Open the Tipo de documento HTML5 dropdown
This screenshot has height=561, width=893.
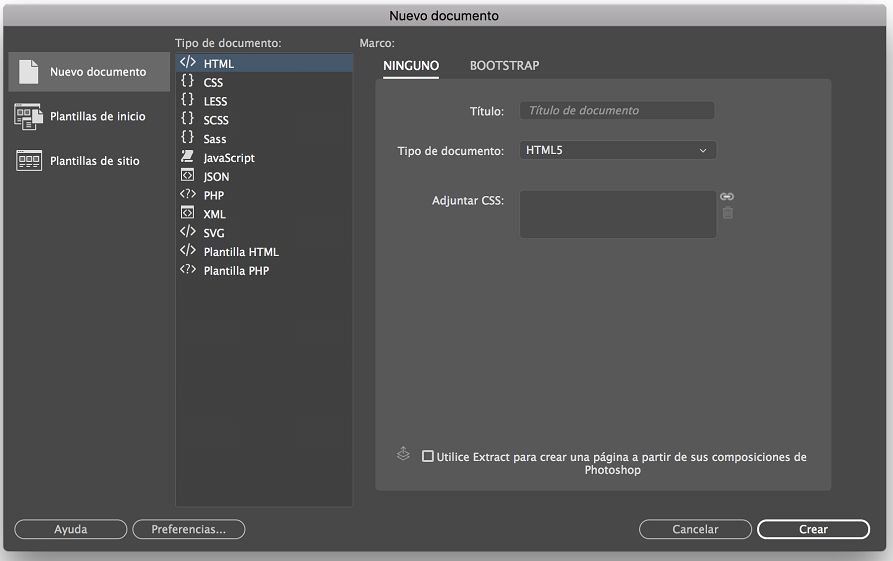tap(618, 150)
